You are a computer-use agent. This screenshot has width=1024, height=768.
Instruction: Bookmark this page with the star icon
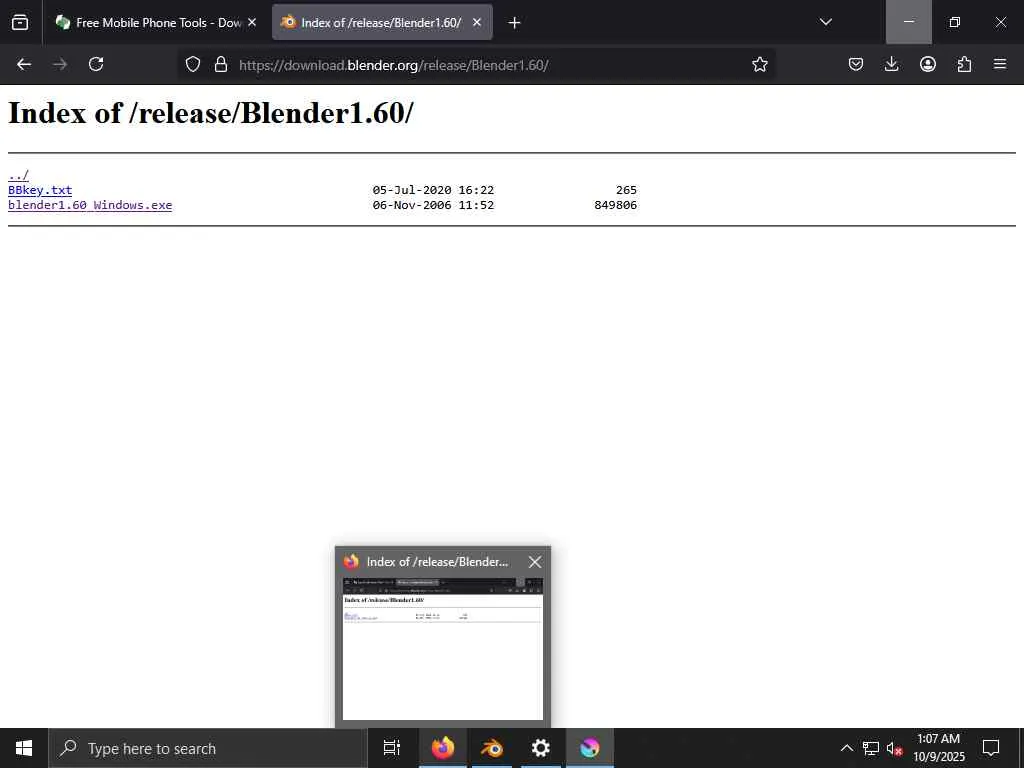point(760,64)
